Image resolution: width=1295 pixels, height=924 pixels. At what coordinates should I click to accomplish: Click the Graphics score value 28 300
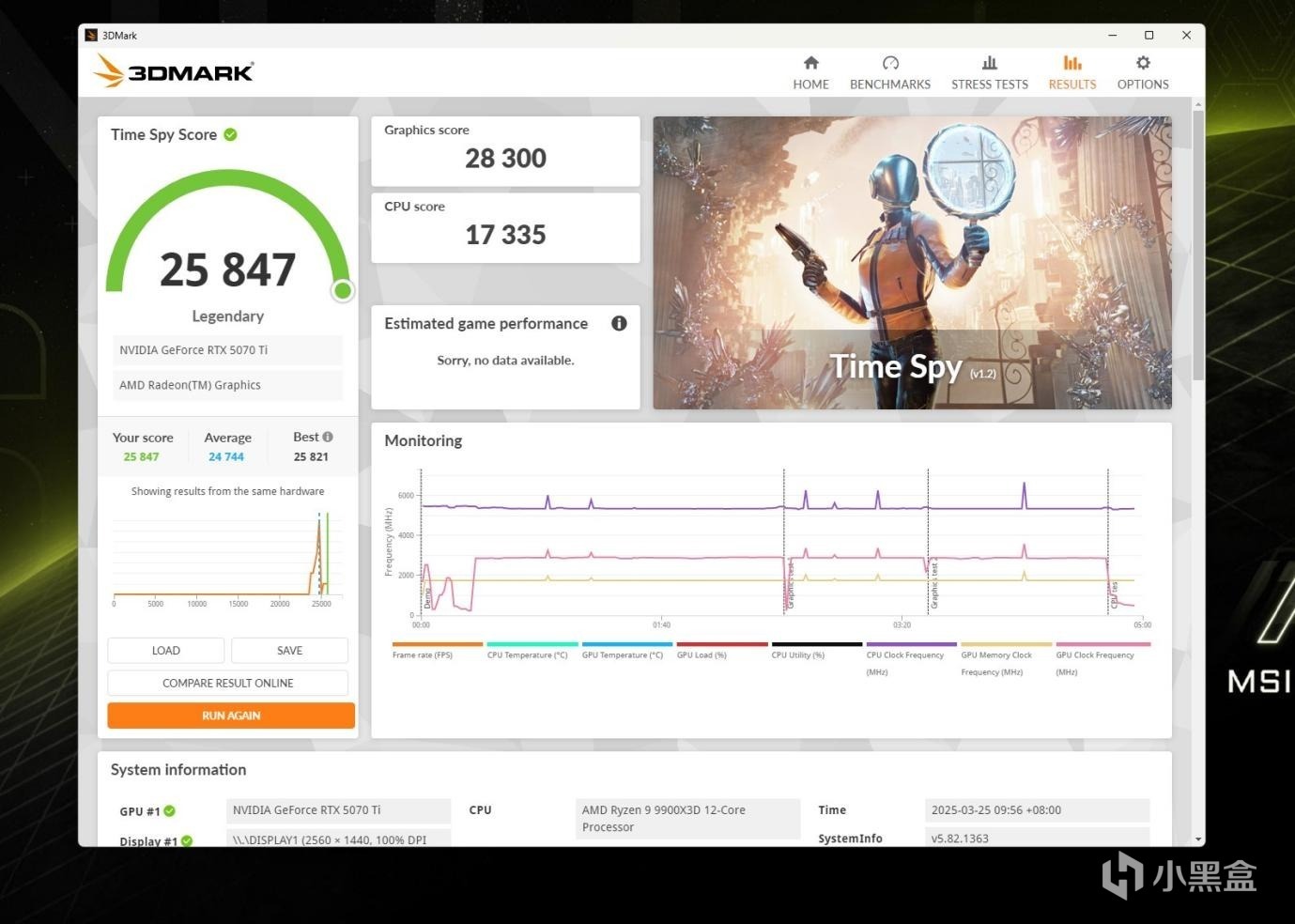coord(505,158)
